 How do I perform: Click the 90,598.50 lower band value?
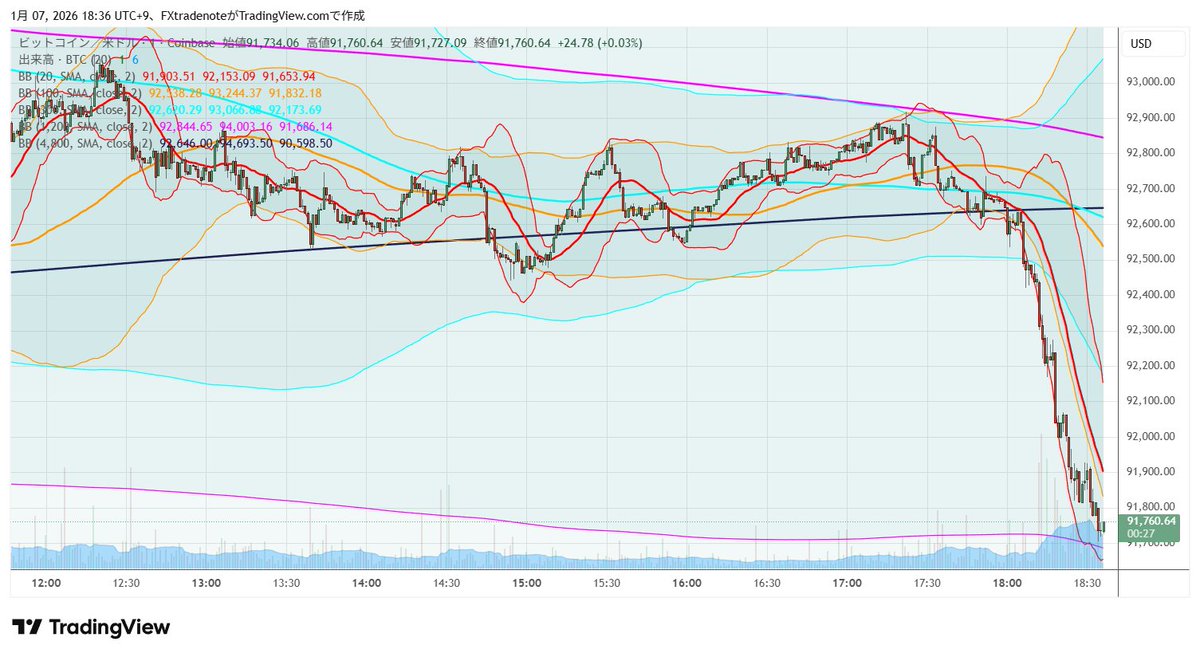coord(306,144)
